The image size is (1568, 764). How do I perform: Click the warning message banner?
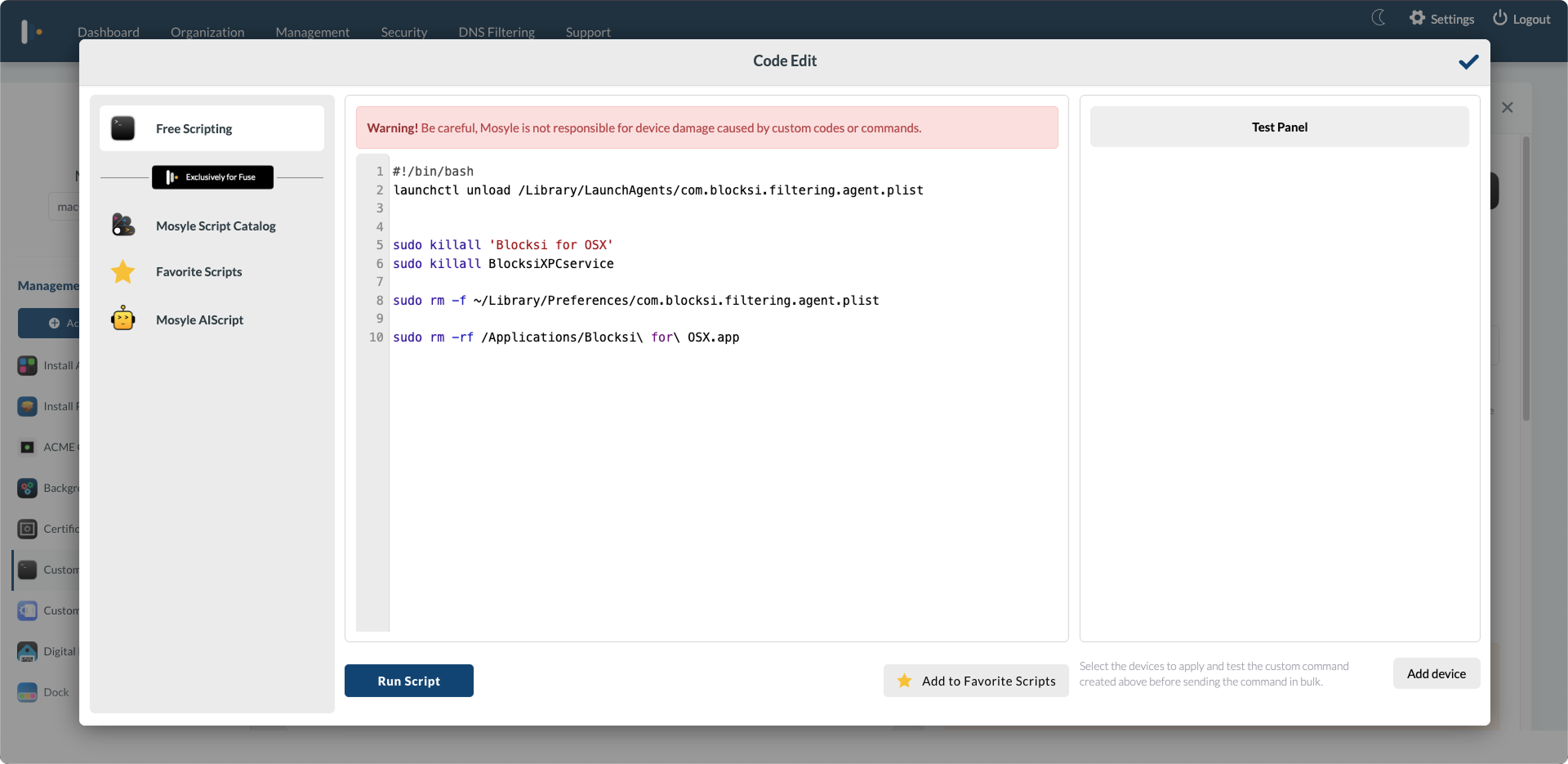coord(707,127)
